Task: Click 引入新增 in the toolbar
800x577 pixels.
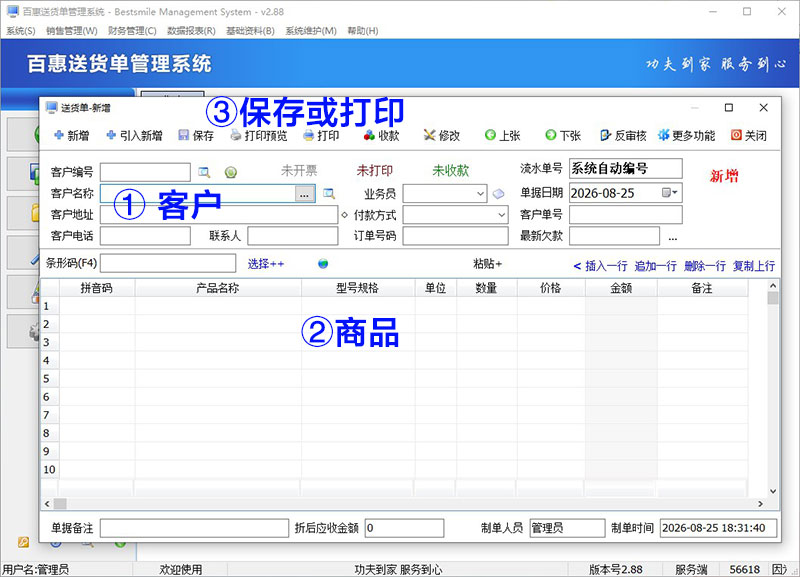Action: pyautogui.click(x=135, y=135)
